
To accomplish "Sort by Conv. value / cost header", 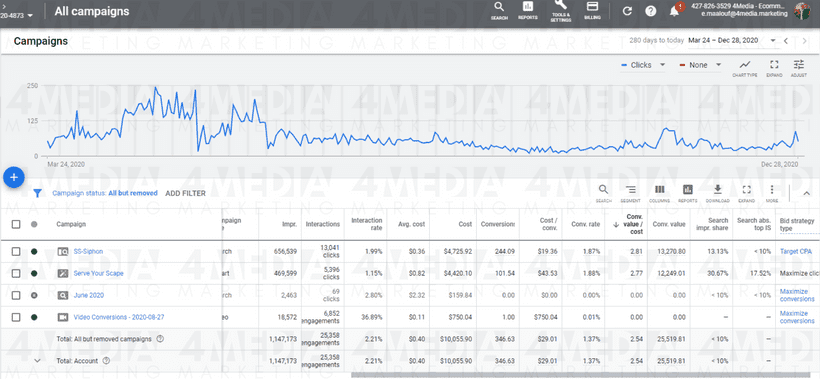I will coord(633,224).
